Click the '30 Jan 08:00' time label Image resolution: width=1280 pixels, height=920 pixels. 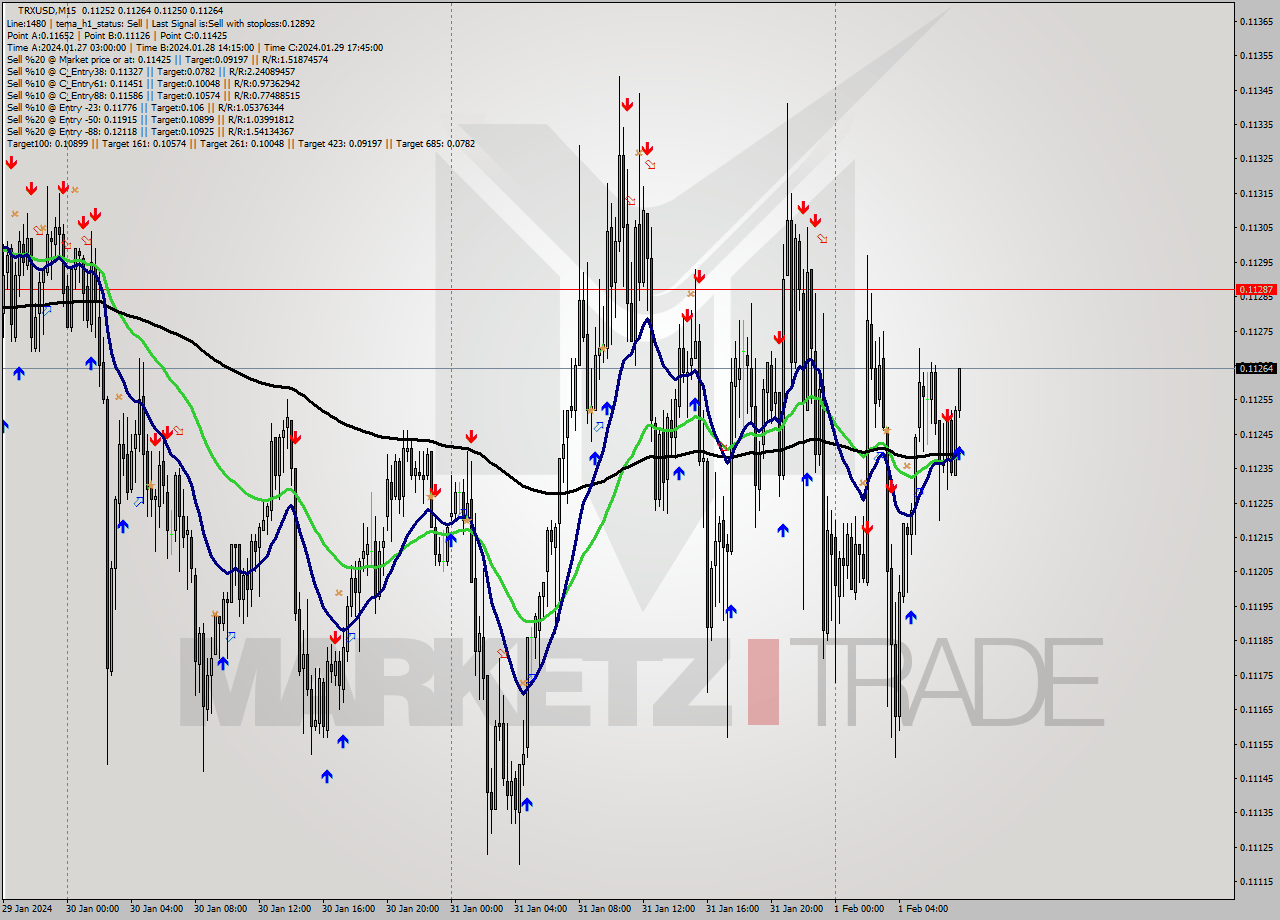click(x=220, y=909)
